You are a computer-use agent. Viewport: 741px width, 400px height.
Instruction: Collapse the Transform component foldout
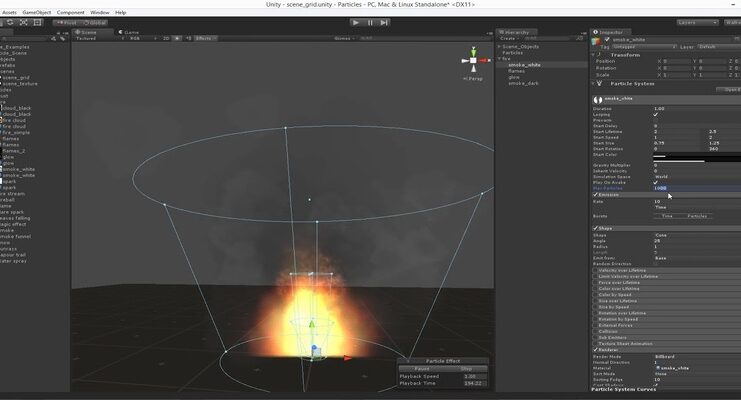coord(594,55)
